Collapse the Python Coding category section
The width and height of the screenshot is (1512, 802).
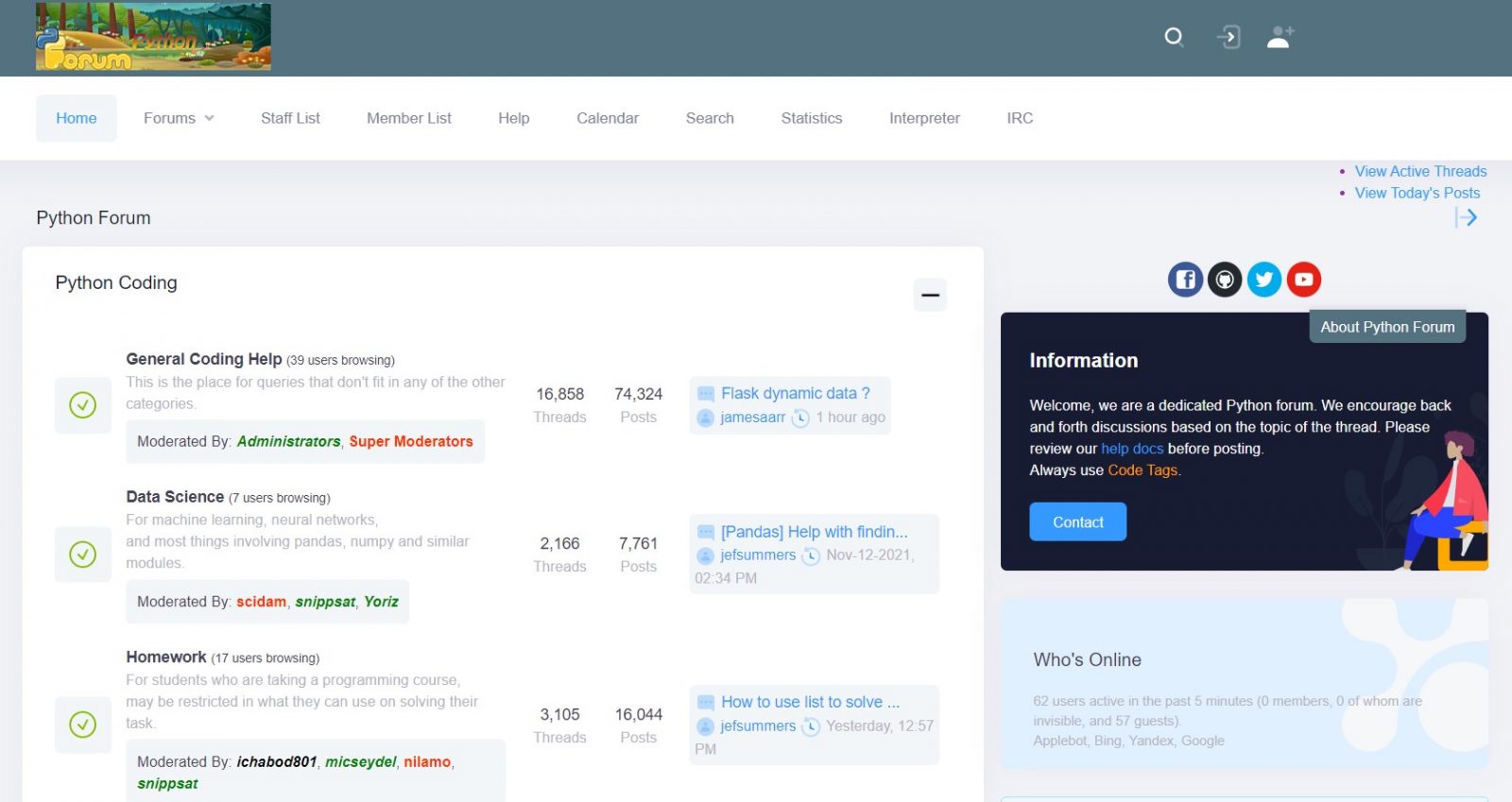point(930,295)
